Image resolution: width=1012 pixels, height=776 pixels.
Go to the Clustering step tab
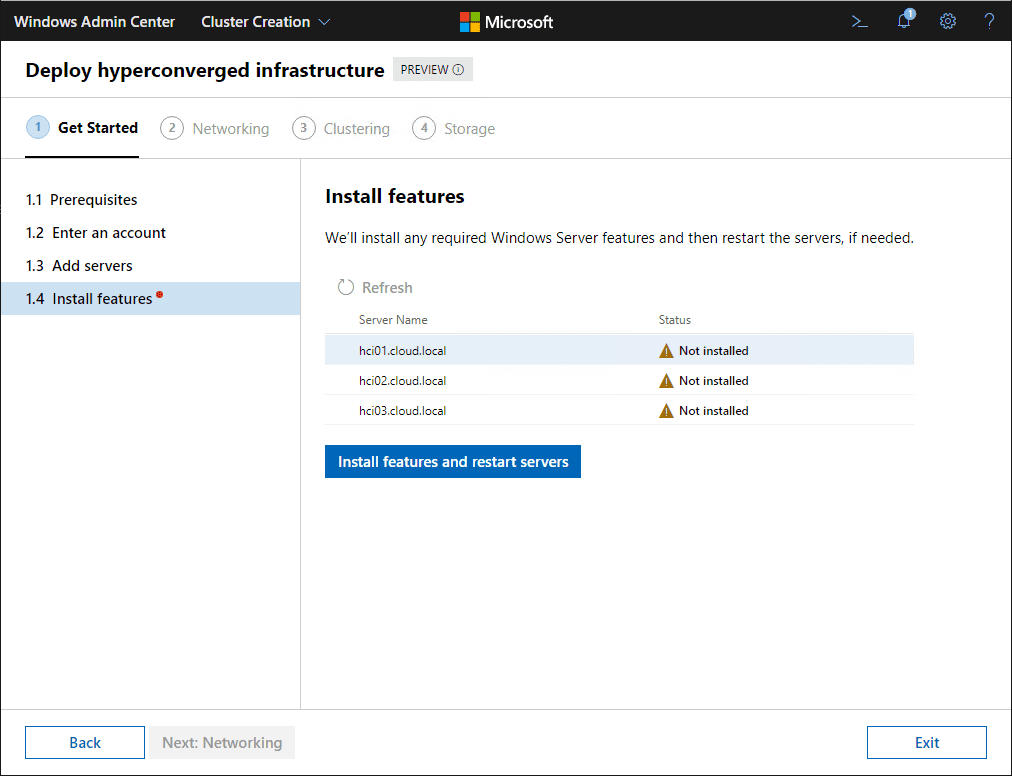pos(341,129)
